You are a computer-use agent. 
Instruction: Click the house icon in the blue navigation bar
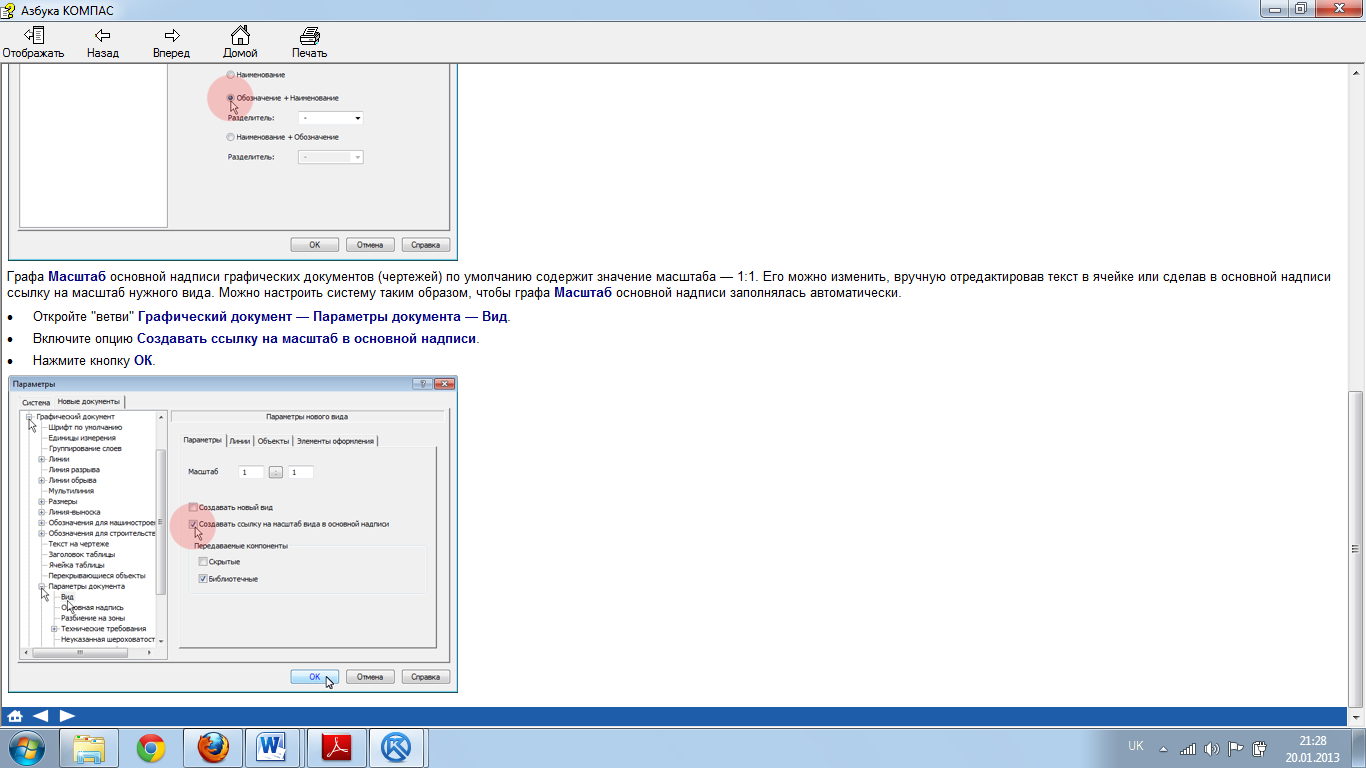[15, 716]
